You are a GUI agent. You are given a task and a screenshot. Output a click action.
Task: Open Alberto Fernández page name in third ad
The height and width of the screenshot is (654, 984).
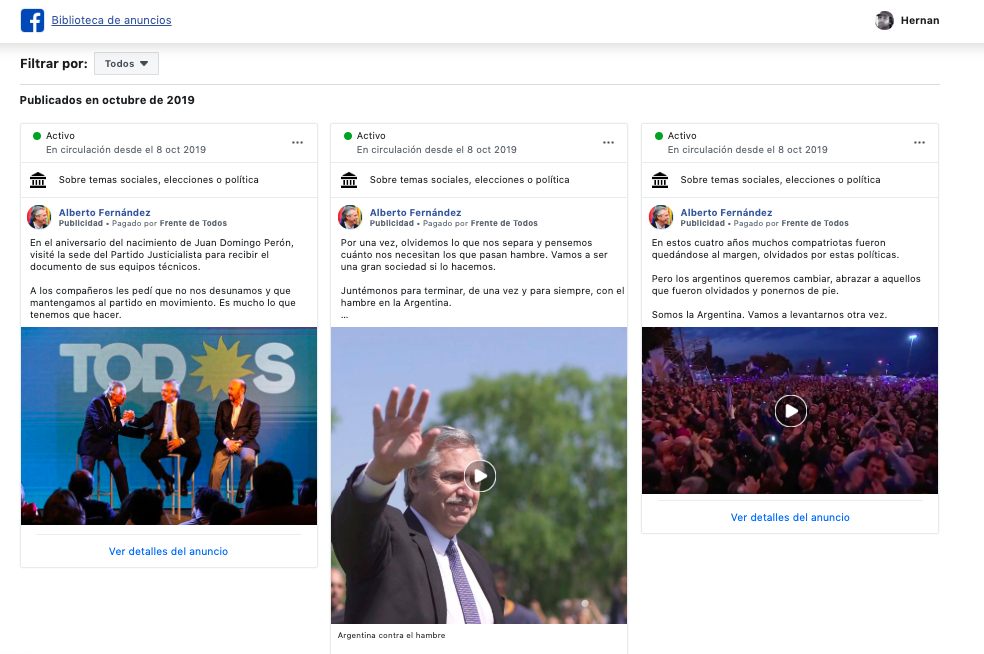click(x=726, y=212)
